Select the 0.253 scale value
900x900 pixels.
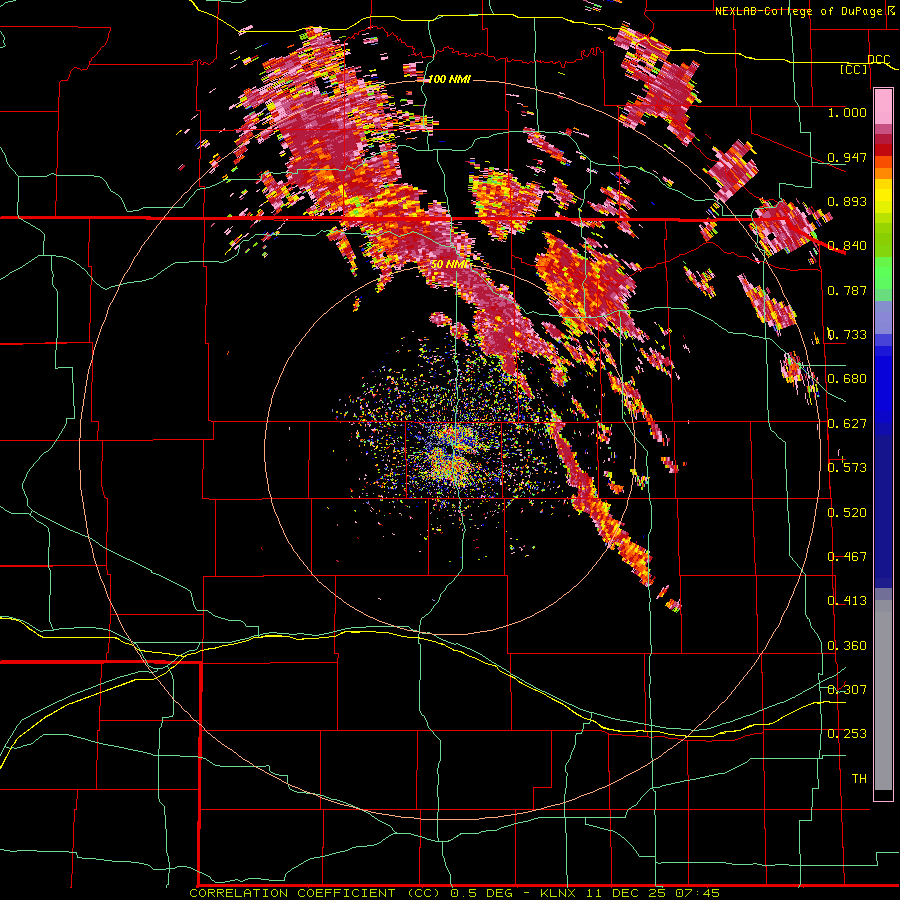point(847,734)
